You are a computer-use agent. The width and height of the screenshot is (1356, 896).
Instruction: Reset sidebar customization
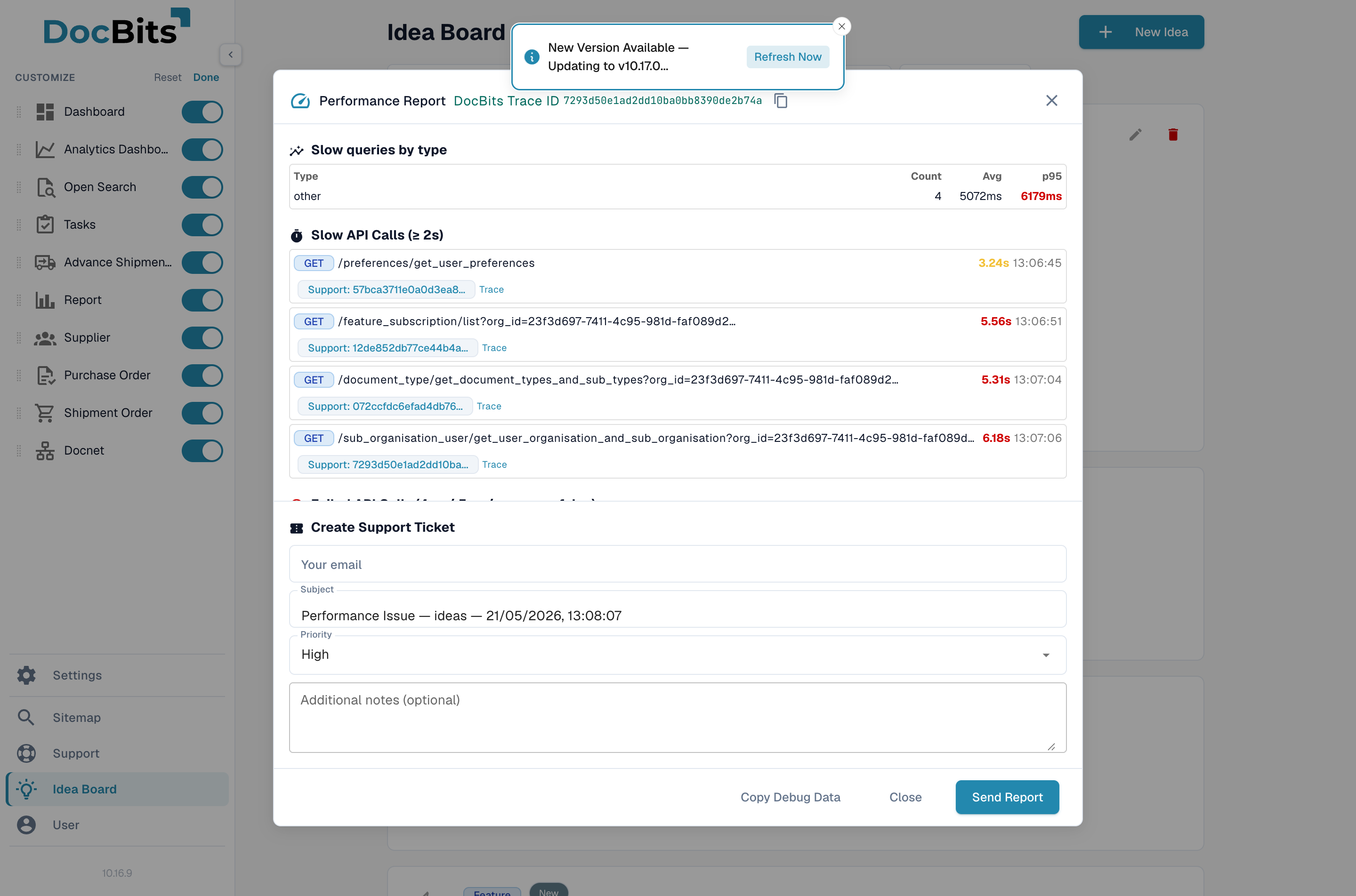168,77
